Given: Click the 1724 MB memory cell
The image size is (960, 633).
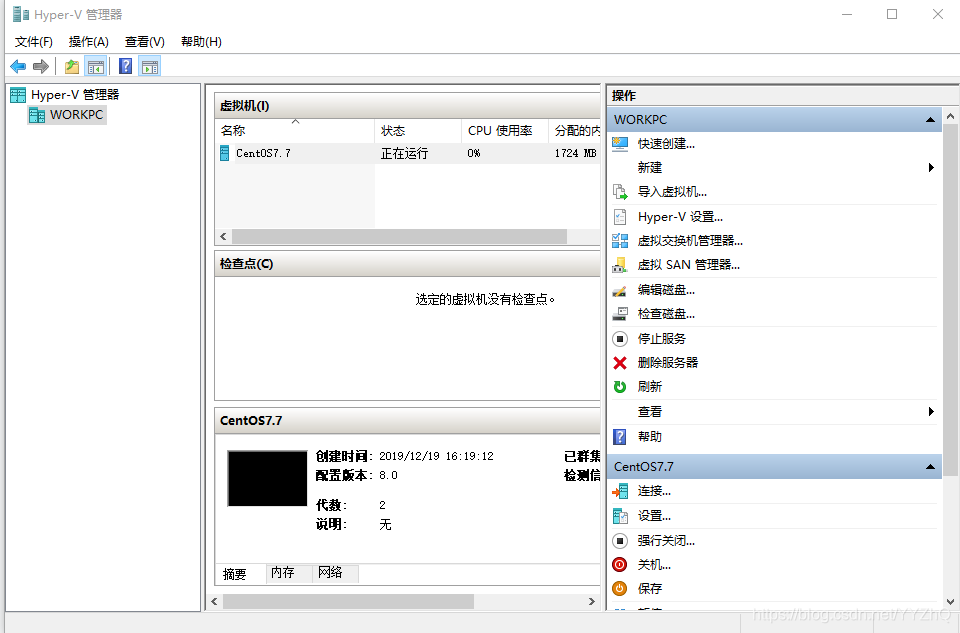Looking at the screenshot, I should (x=576, y=154).
